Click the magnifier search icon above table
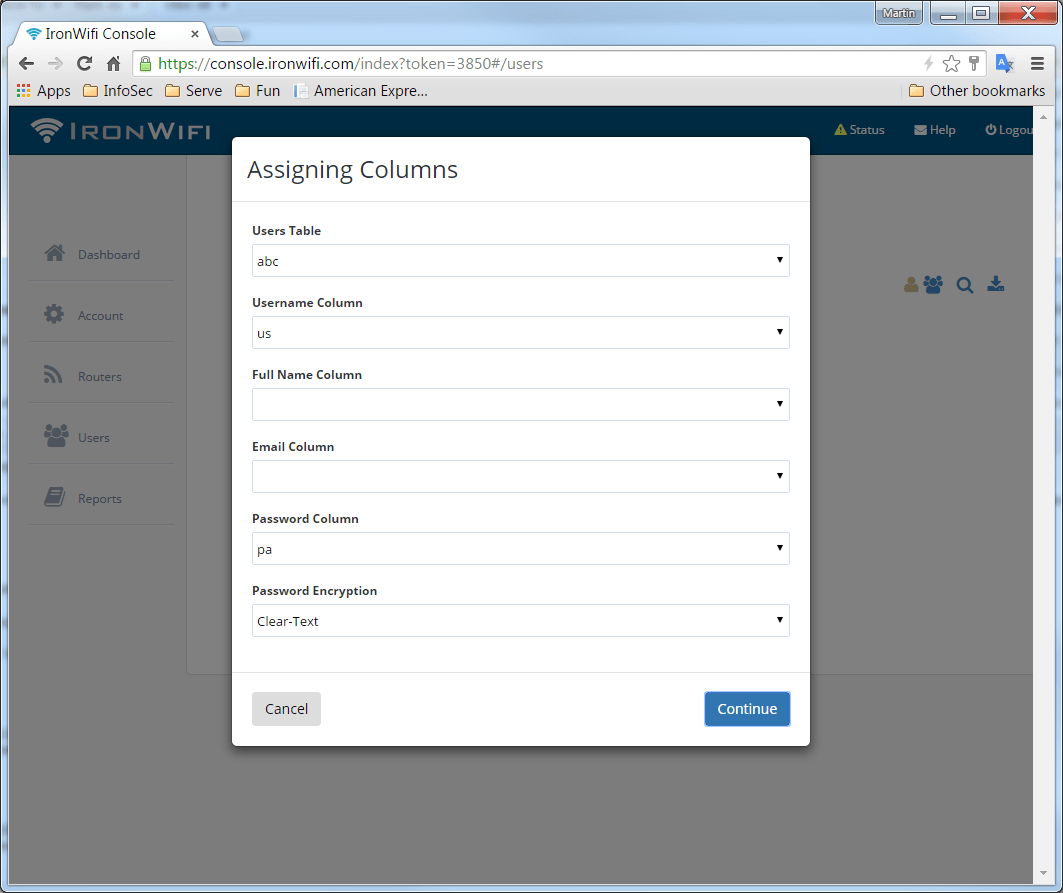The width and height of the screenshot is (1063, 893). [x=965, y=285]
